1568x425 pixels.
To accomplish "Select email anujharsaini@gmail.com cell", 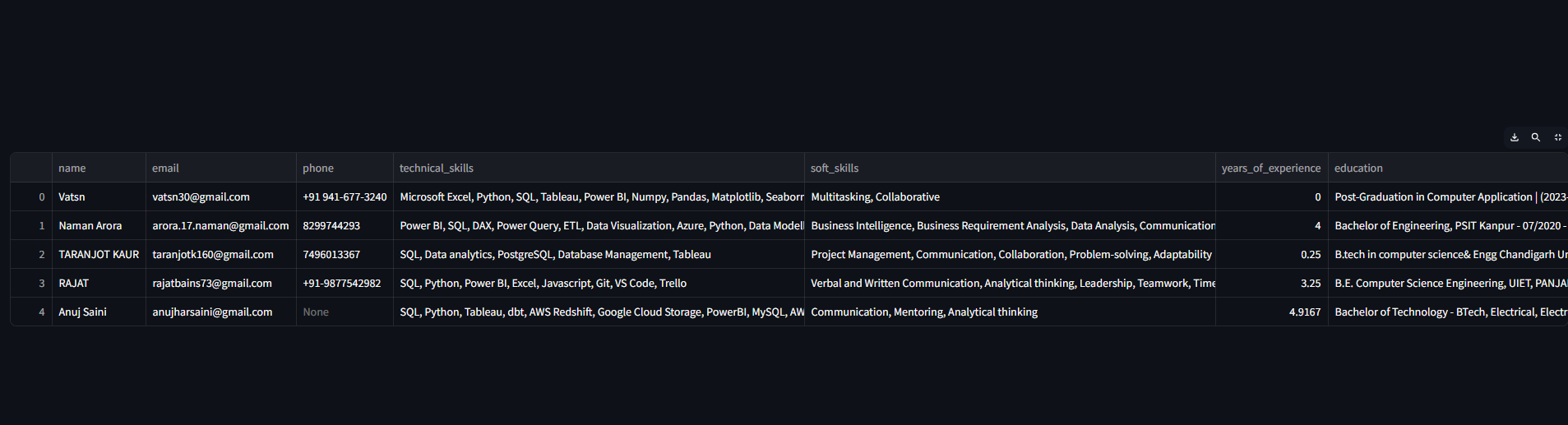I will click(x=221, y=312).
